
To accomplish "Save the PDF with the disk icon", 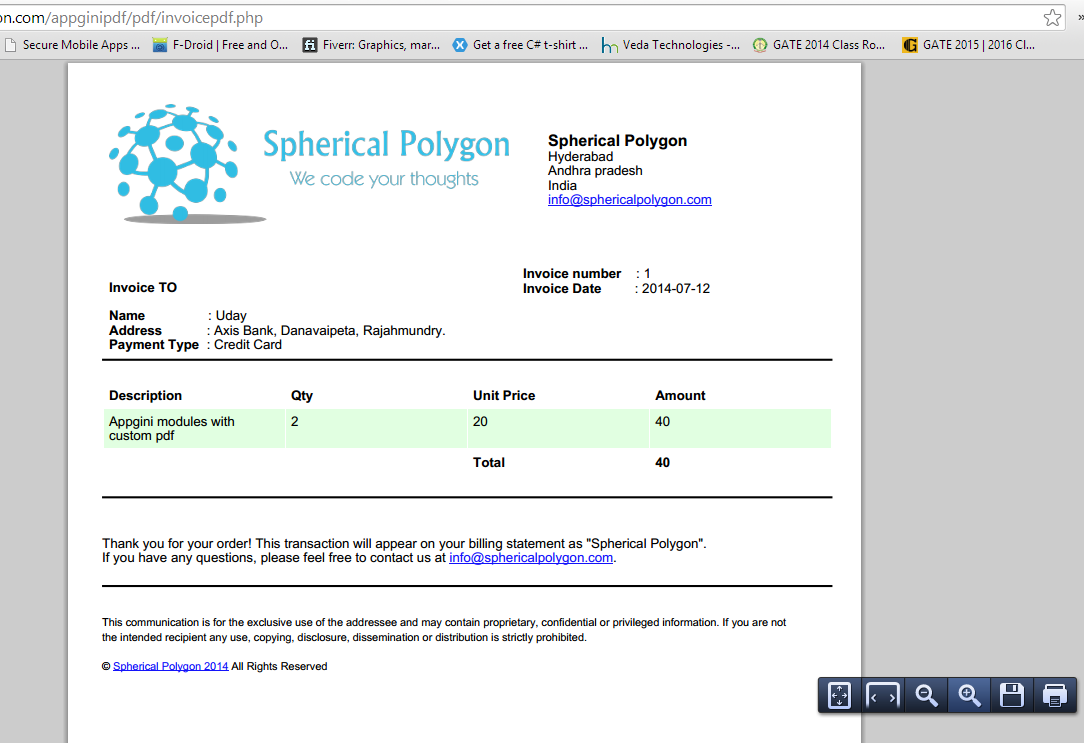I will point(1012,695).
